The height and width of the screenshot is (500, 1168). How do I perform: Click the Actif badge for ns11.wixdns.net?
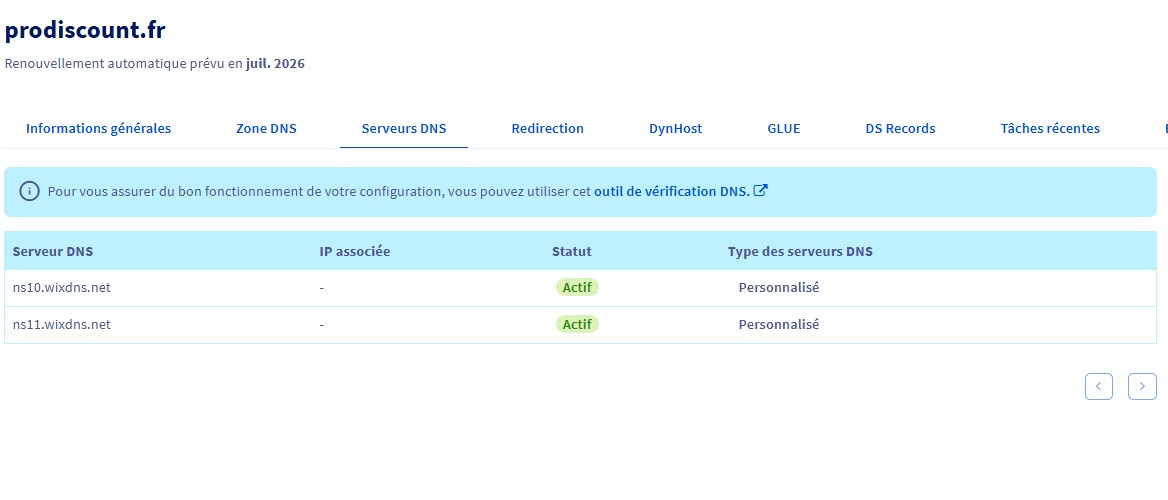click(577, 325)
